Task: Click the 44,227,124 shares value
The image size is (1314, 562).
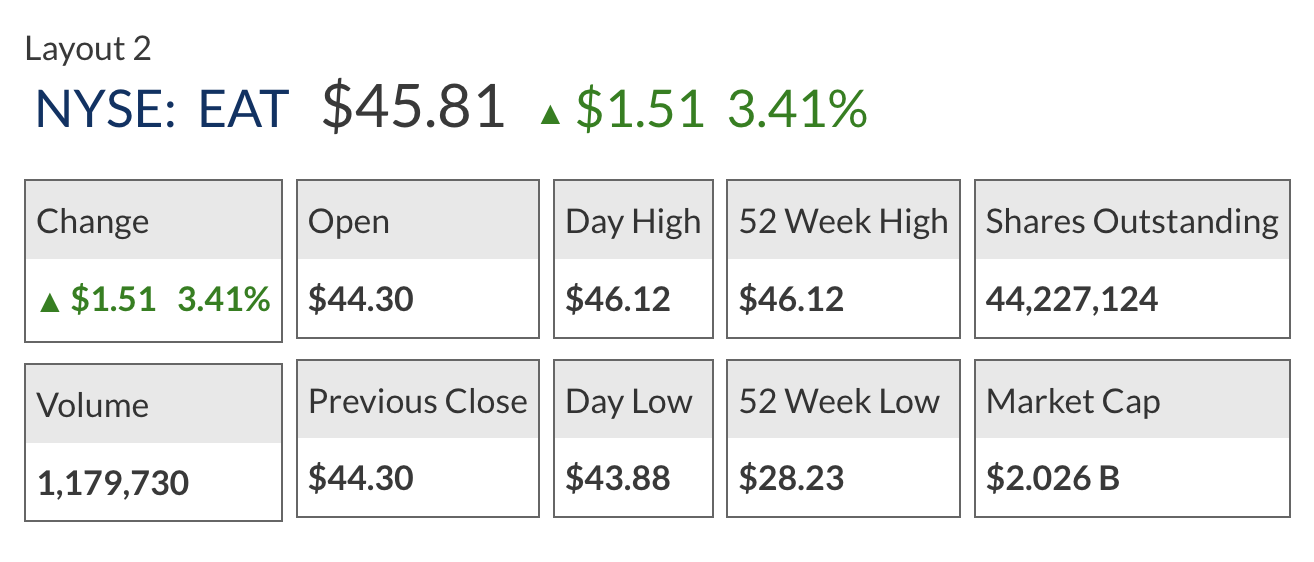Action: tap(1072, 299)
